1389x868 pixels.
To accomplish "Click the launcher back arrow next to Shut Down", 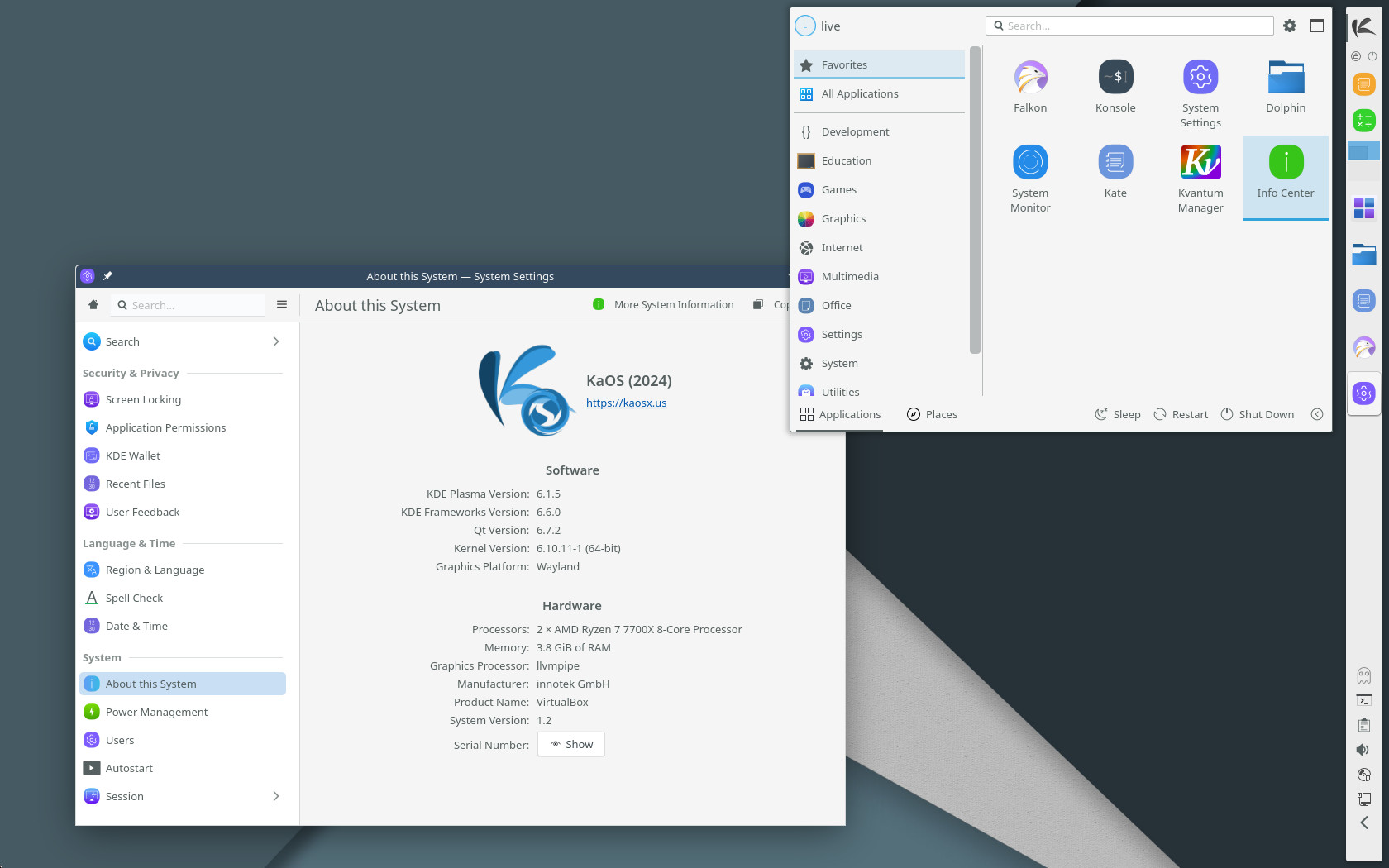I will pyautogui.click(x=1317, y=414).
